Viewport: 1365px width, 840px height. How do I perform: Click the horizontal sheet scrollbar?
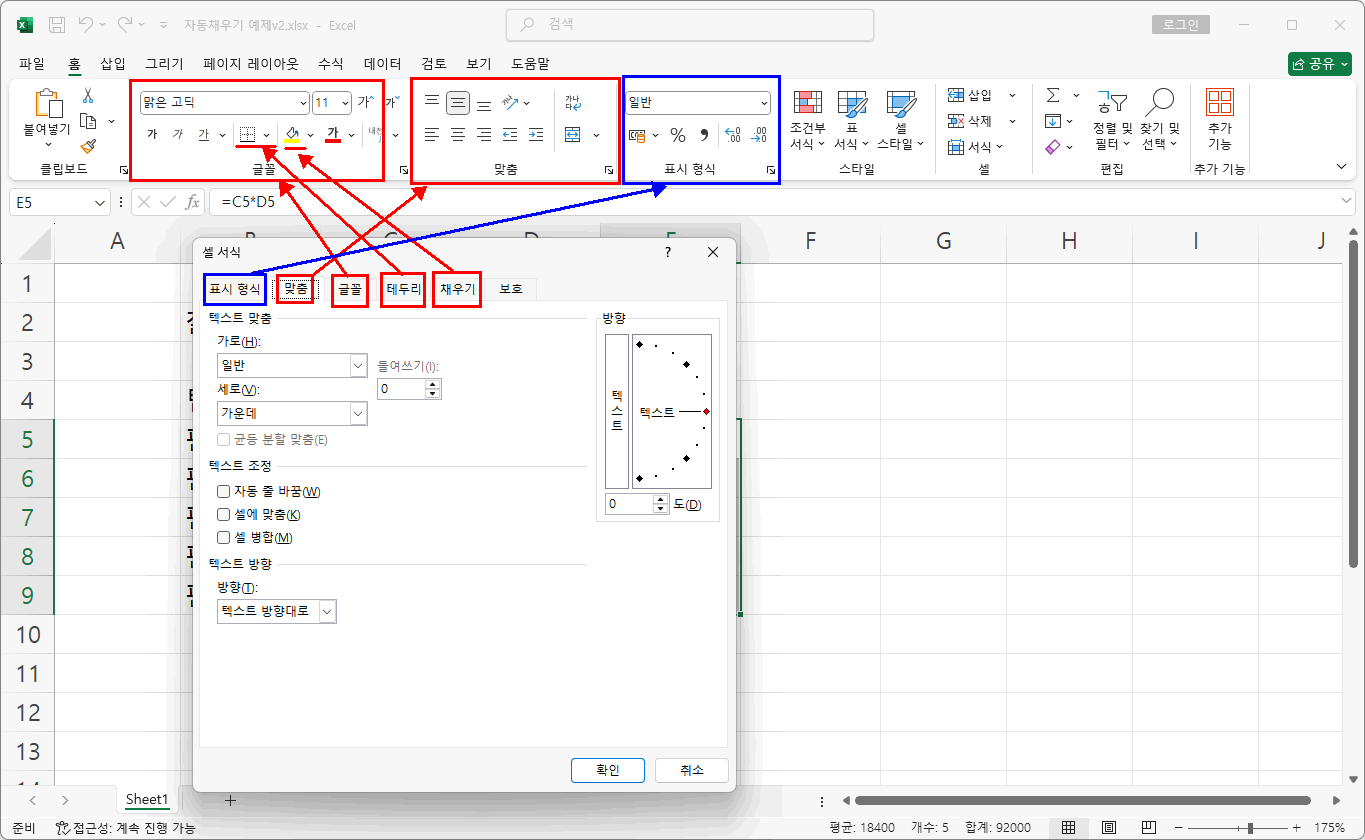pyautogui.click(x=1082, y=801)
